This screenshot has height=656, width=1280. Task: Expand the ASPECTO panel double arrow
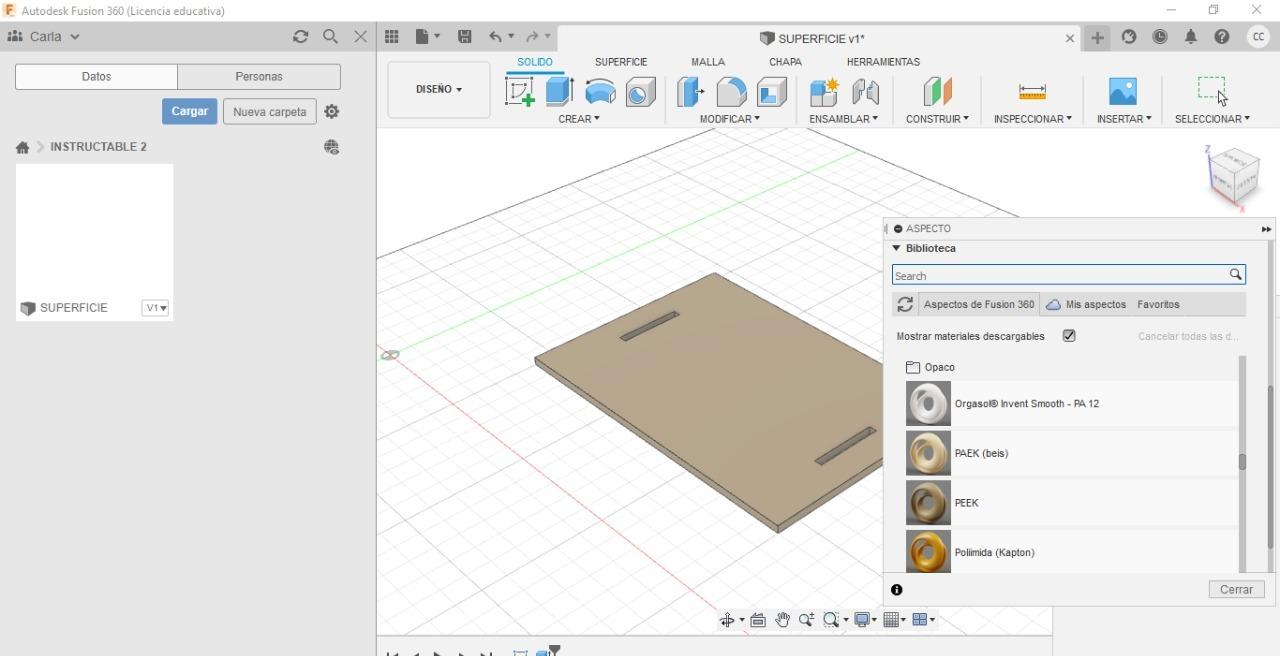tap(1266, 229)
